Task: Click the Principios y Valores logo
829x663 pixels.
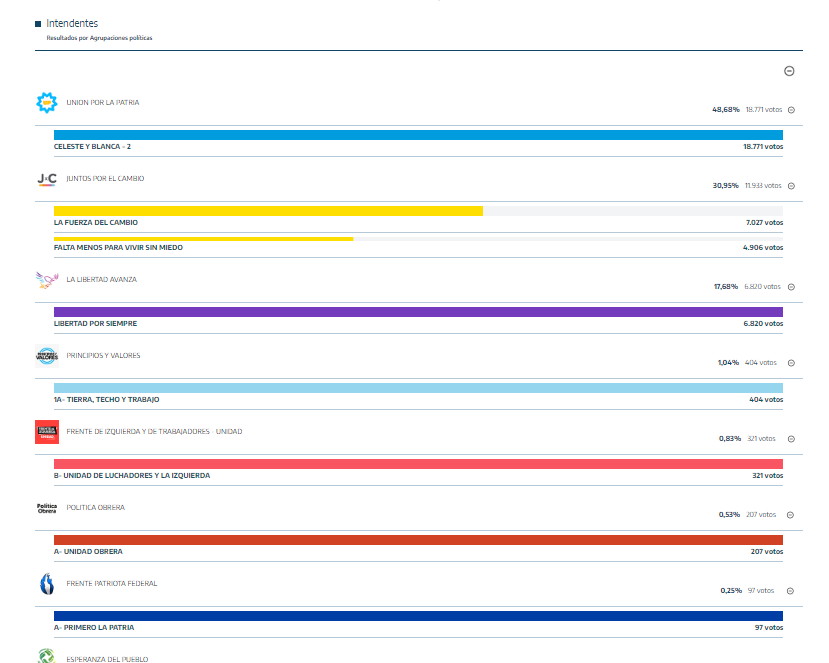Action: (x=46, y=356)
